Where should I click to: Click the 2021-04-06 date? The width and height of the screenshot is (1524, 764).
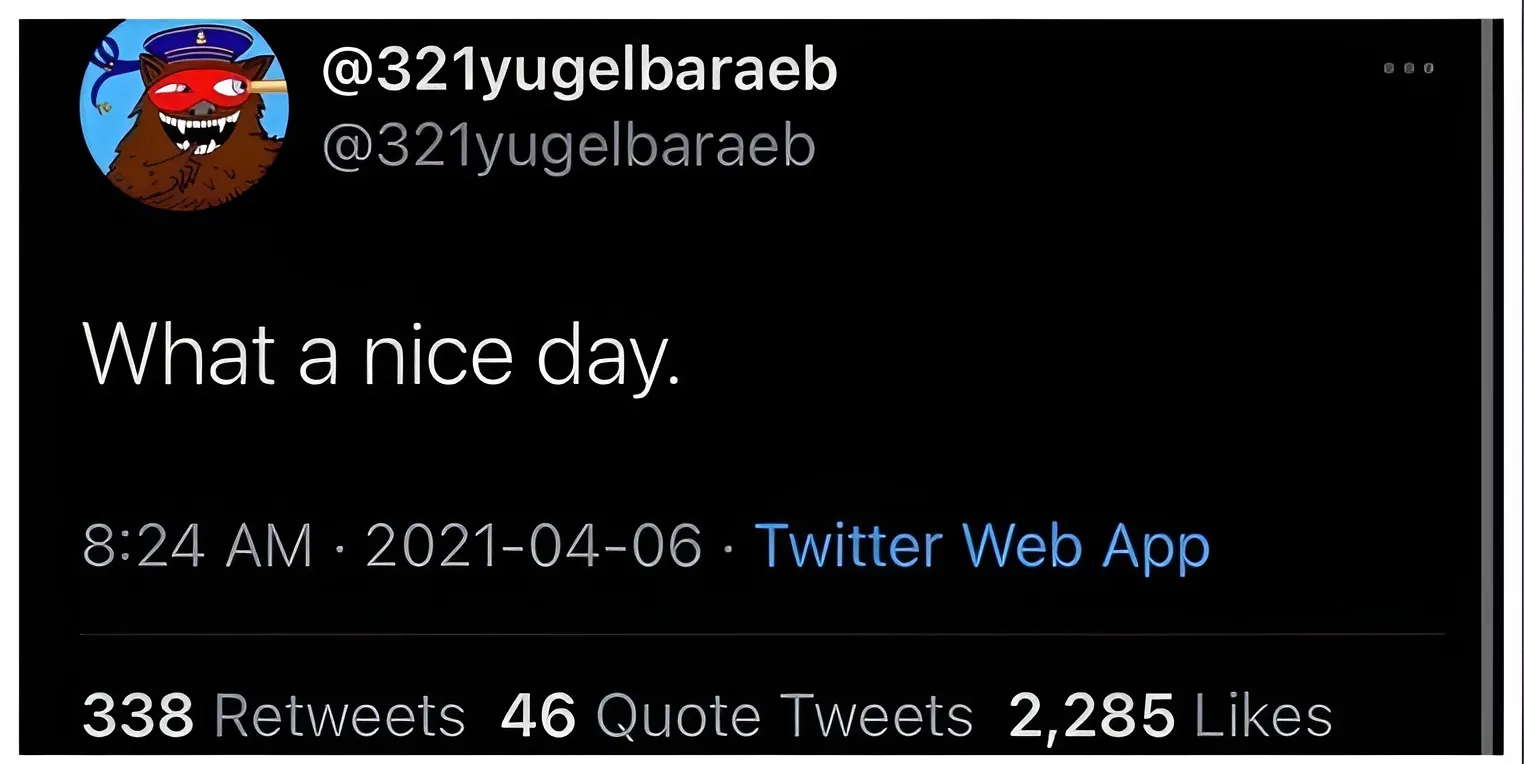tap(534, 546)
